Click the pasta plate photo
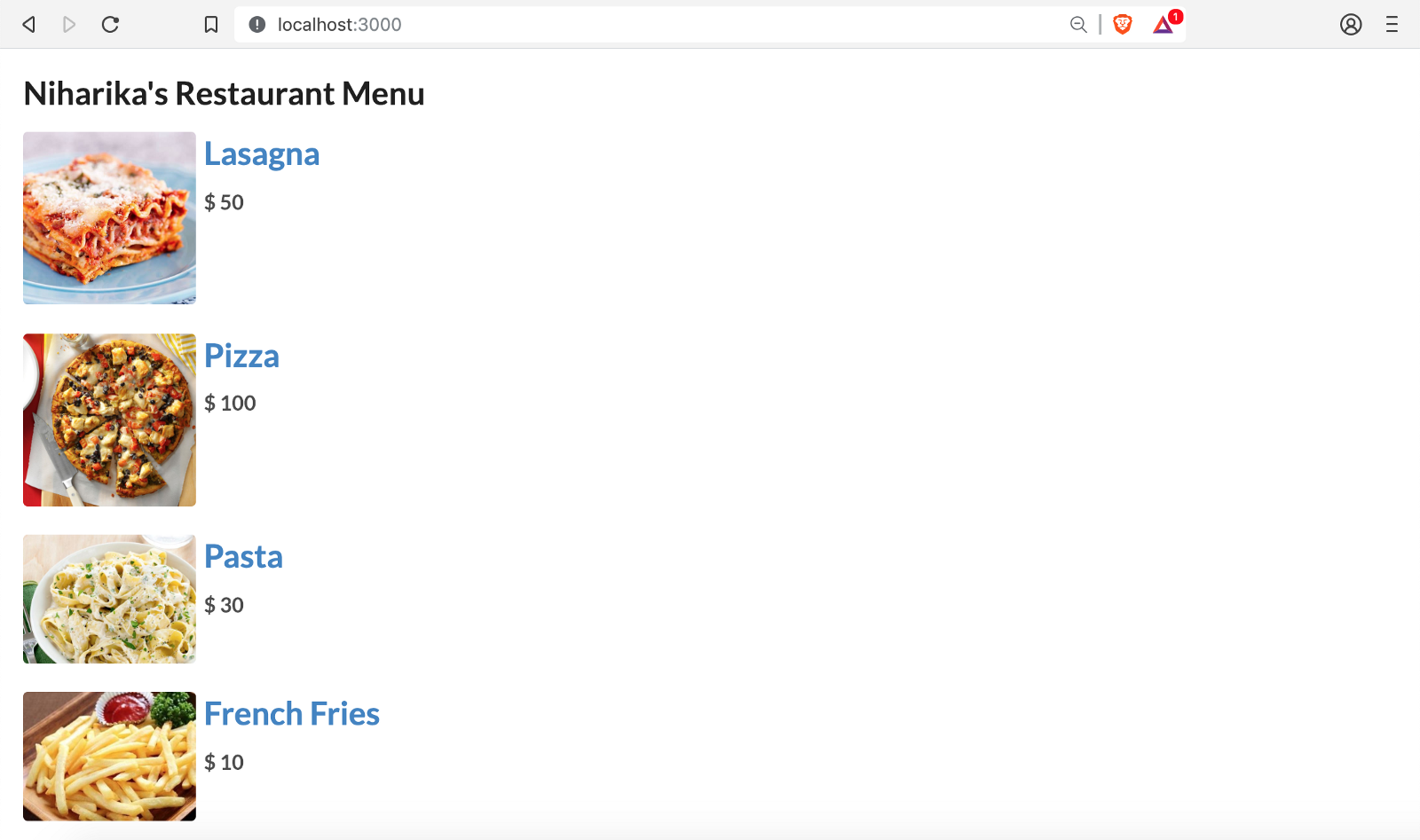Screen dimensions: 1420x840 pos(109,599)
